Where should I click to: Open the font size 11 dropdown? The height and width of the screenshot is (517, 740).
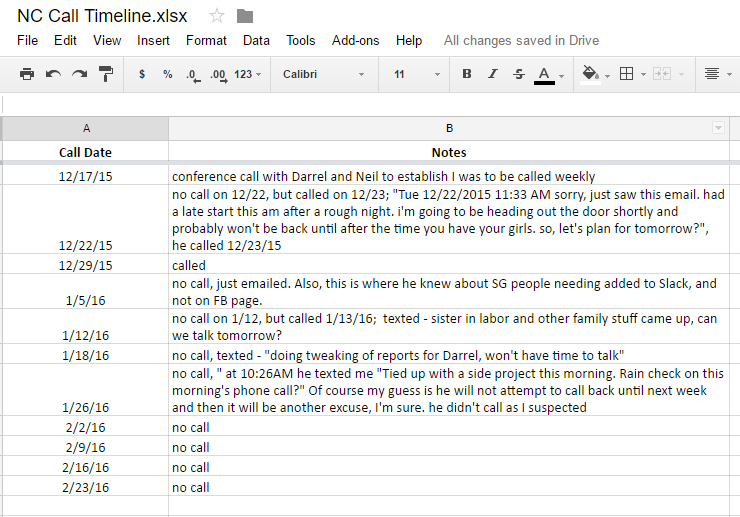417,74
